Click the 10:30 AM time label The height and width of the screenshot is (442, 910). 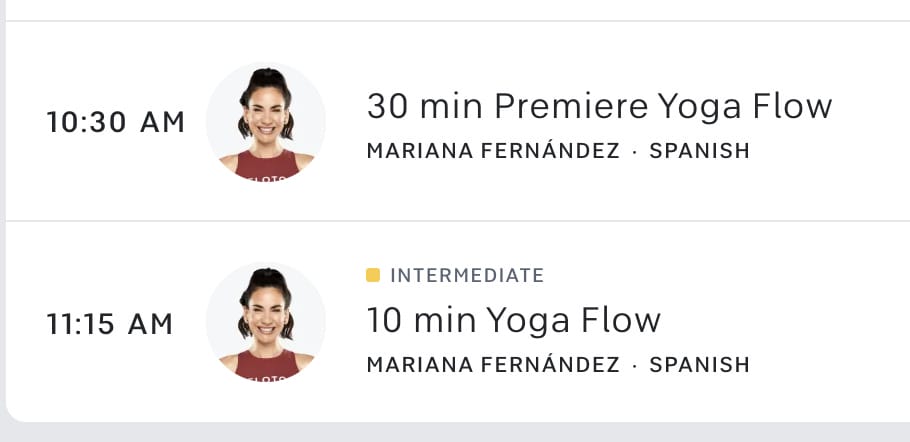[116, 122]
